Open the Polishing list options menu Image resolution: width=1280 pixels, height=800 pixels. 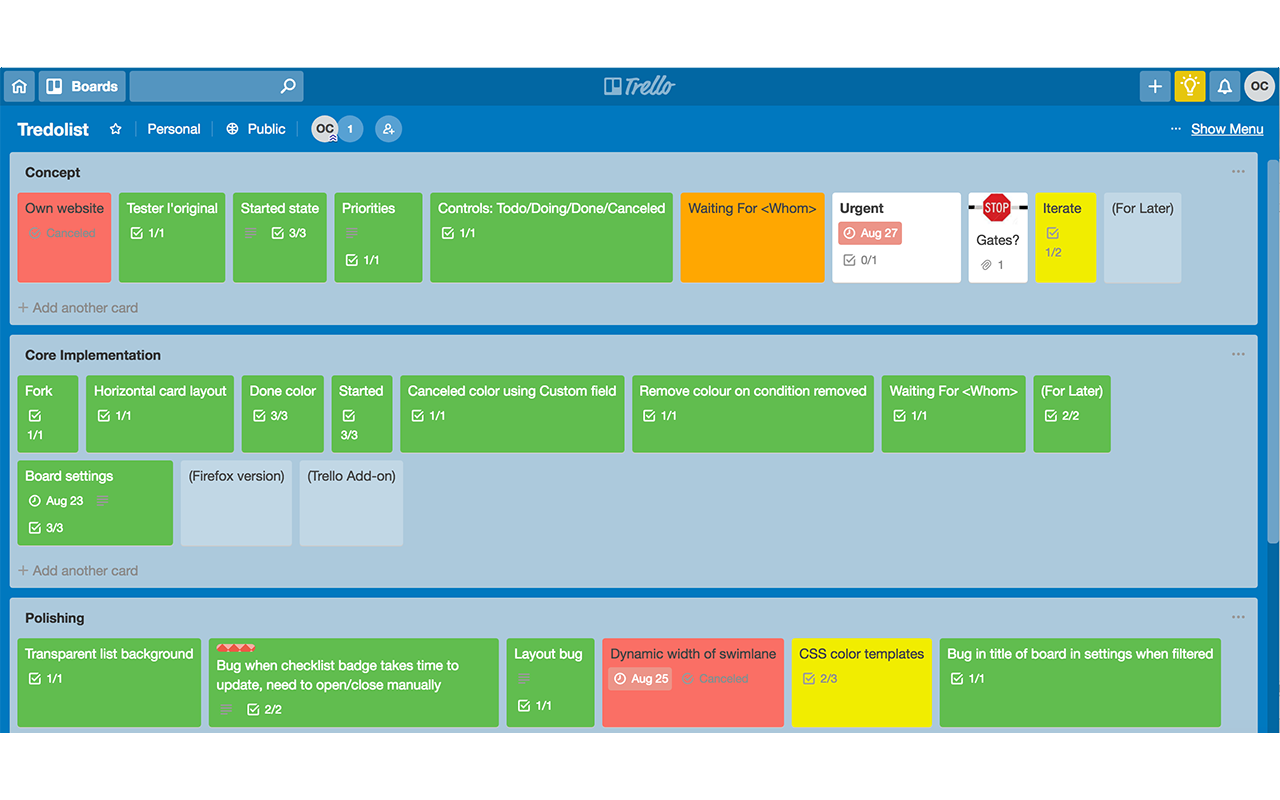pyautogui.click(x=1238, y=618)
